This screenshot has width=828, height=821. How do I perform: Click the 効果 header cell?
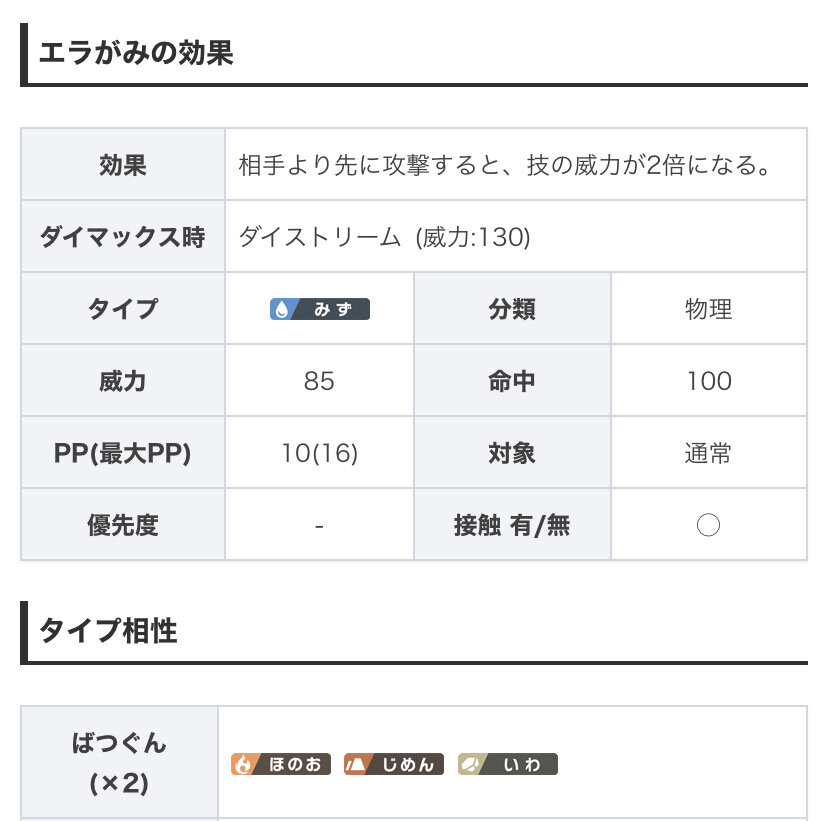(x=123, y=165)
